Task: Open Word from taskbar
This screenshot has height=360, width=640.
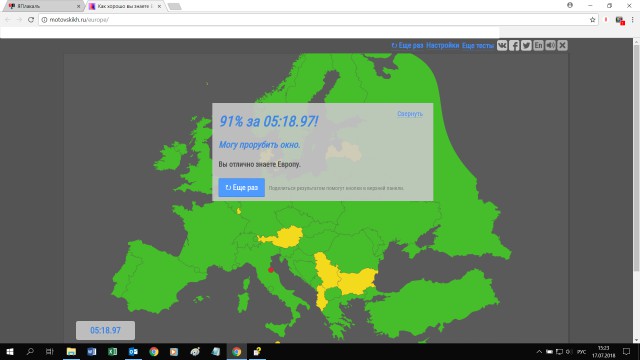Action: pos(91,351)
